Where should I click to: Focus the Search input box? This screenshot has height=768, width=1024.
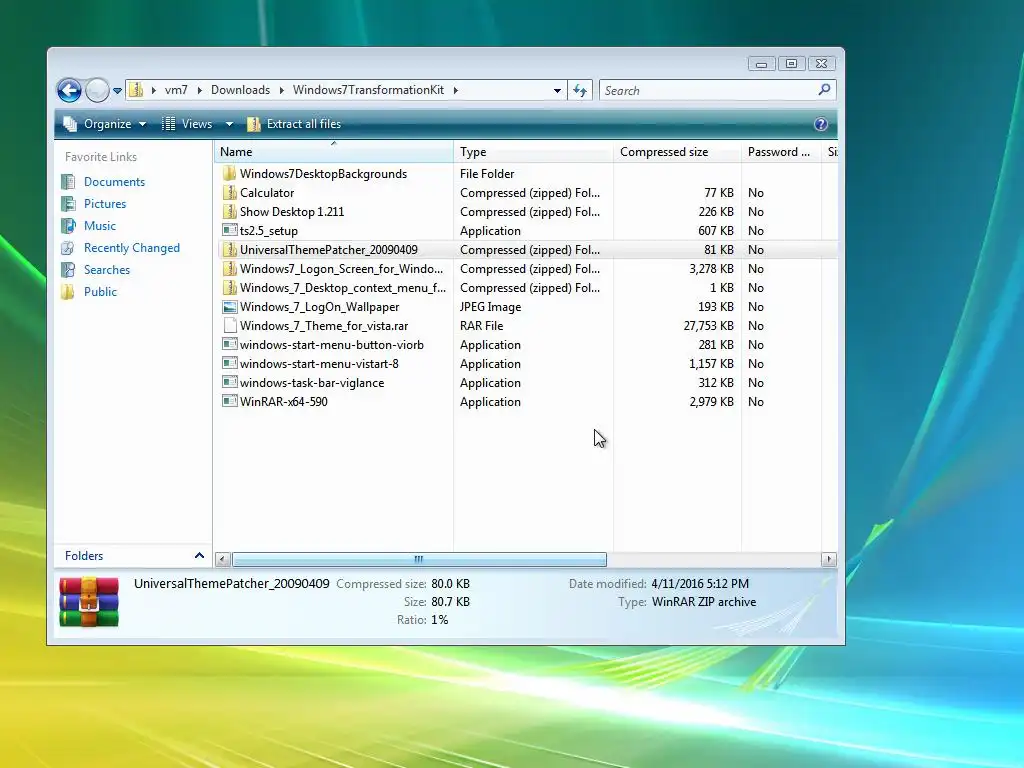[709, 91]
